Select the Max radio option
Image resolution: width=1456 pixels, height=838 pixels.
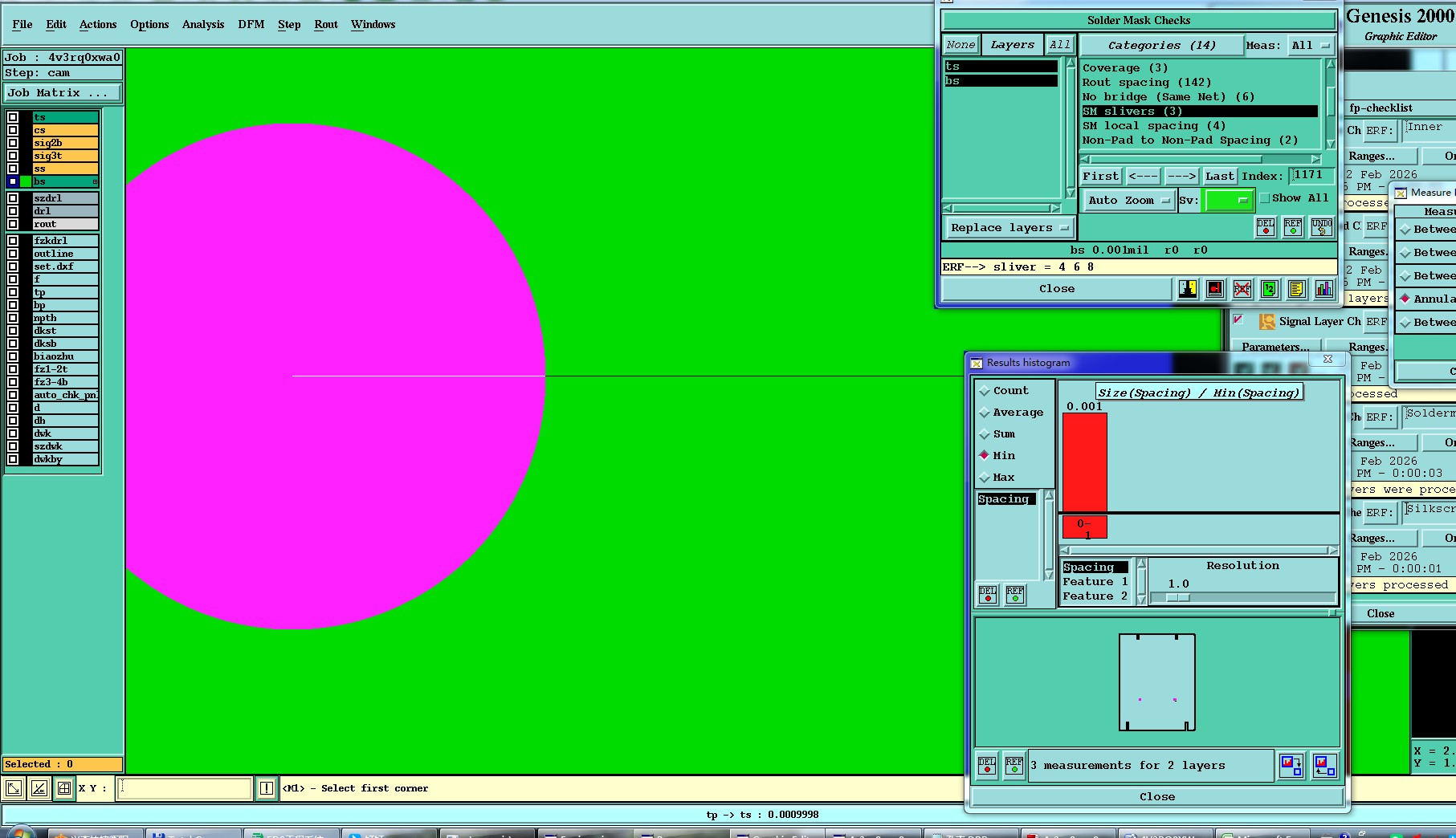tap(985, 478)
